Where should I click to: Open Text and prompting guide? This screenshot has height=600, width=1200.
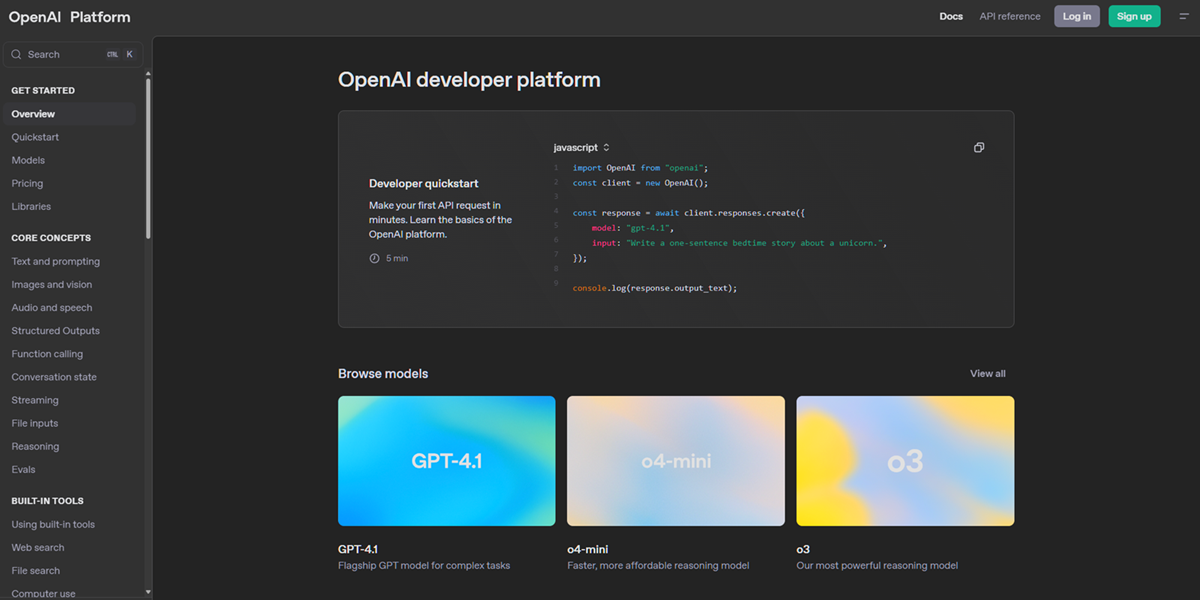pos(56,262)
